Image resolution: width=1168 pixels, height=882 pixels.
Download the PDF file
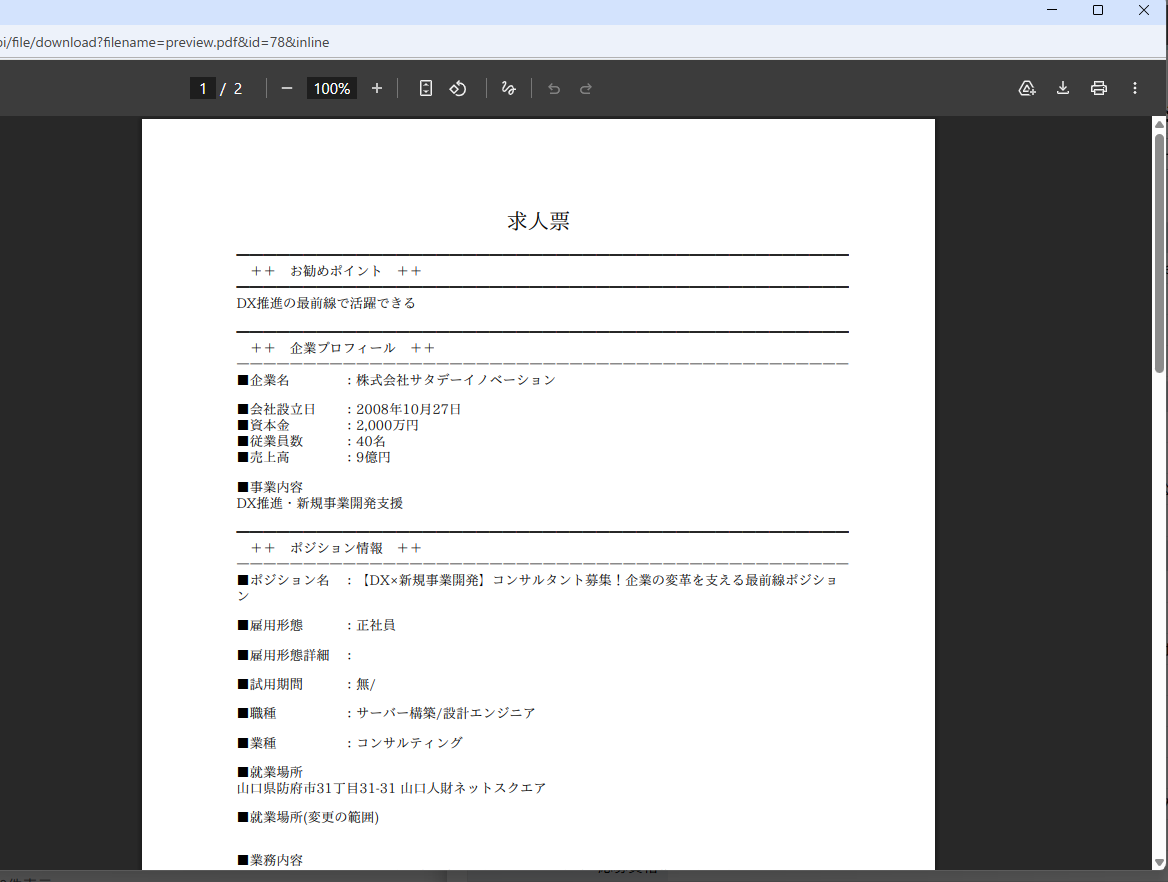click(x=1063, y=89)
